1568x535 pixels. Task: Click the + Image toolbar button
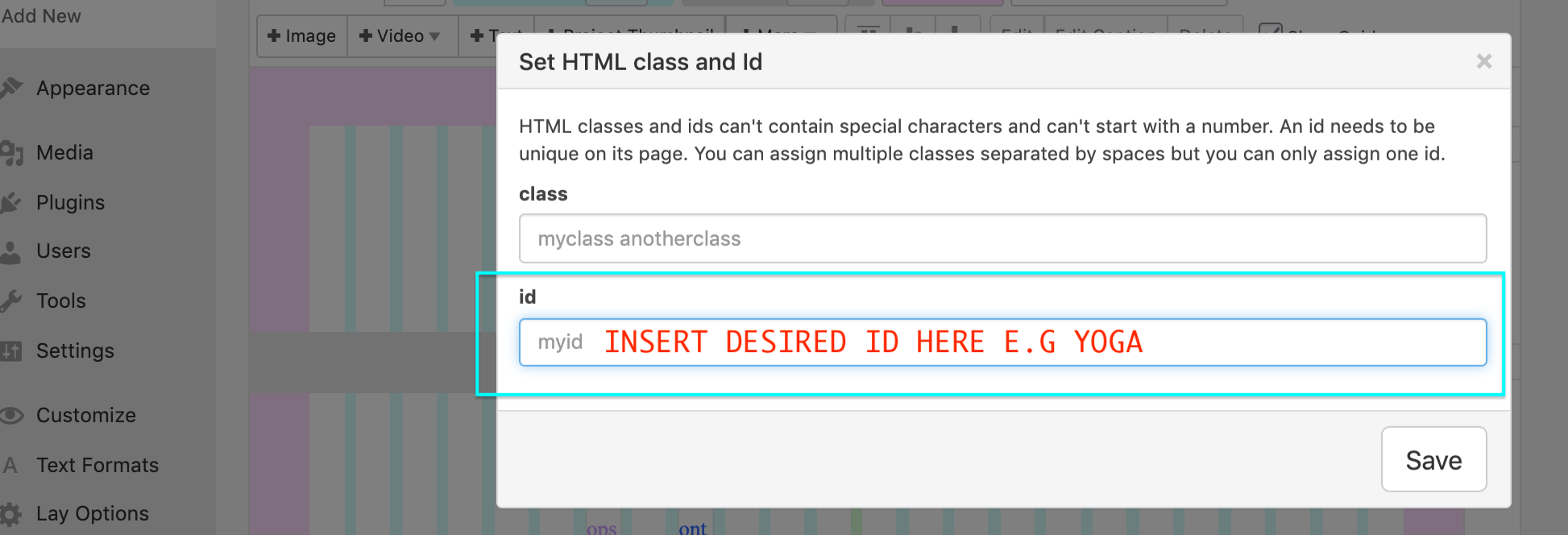click(x=301, y=36)
